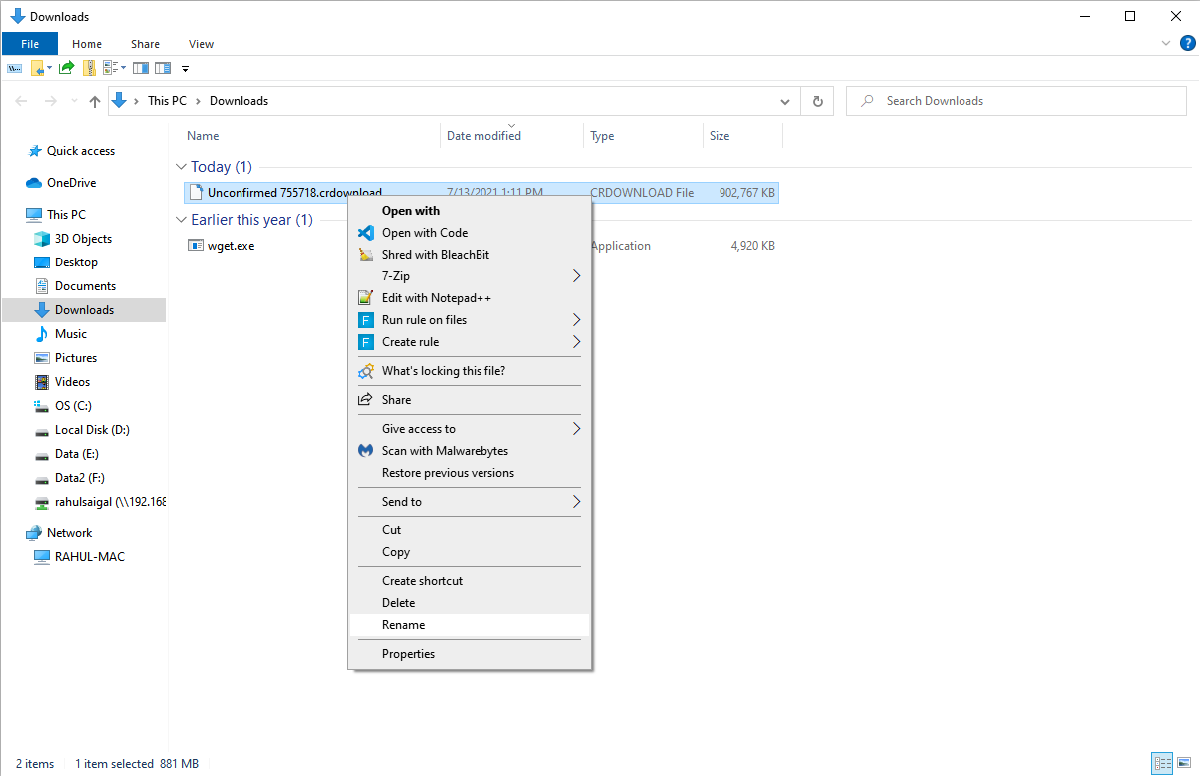Expand the 7-Zip submenu
1200x776 pixels.
click(576, 276)
